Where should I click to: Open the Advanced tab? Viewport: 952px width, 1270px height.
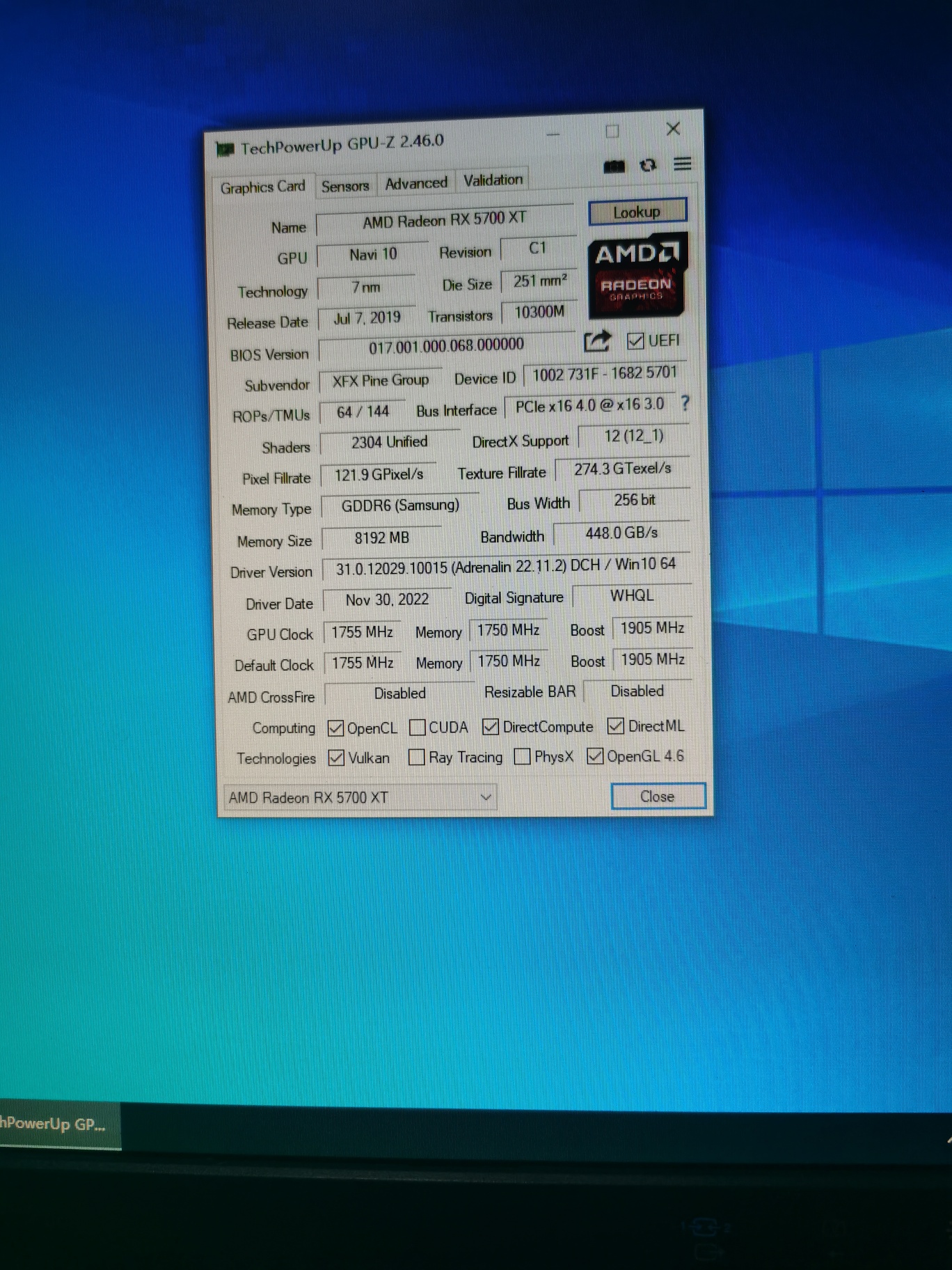[416, 184]
